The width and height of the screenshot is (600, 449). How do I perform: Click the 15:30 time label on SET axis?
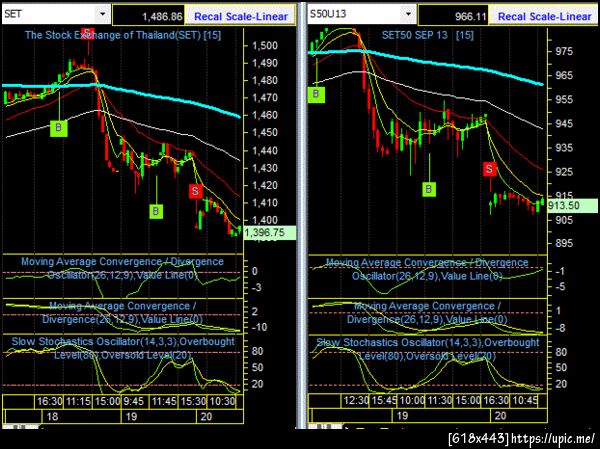(x=193, y=402)
